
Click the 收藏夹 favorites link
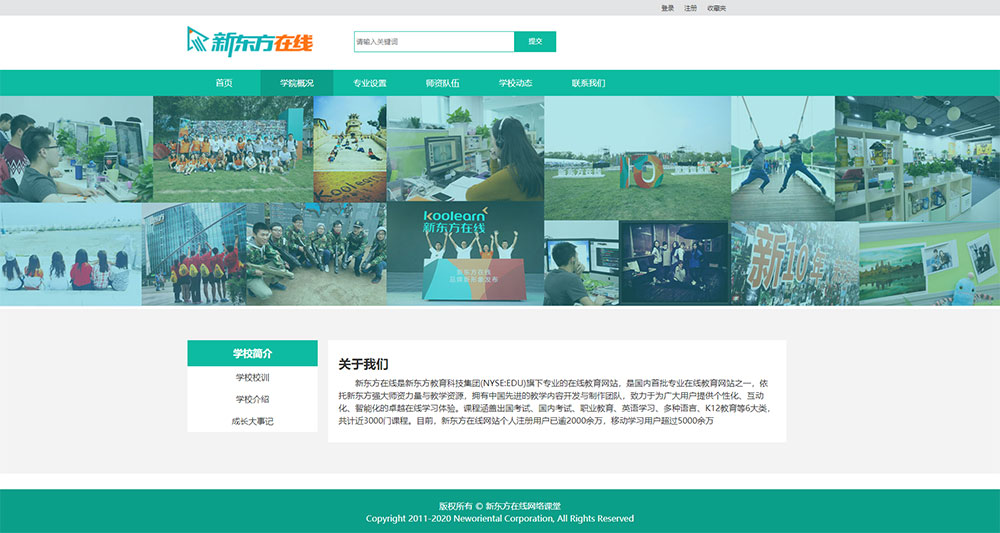(x=717, y=8)
